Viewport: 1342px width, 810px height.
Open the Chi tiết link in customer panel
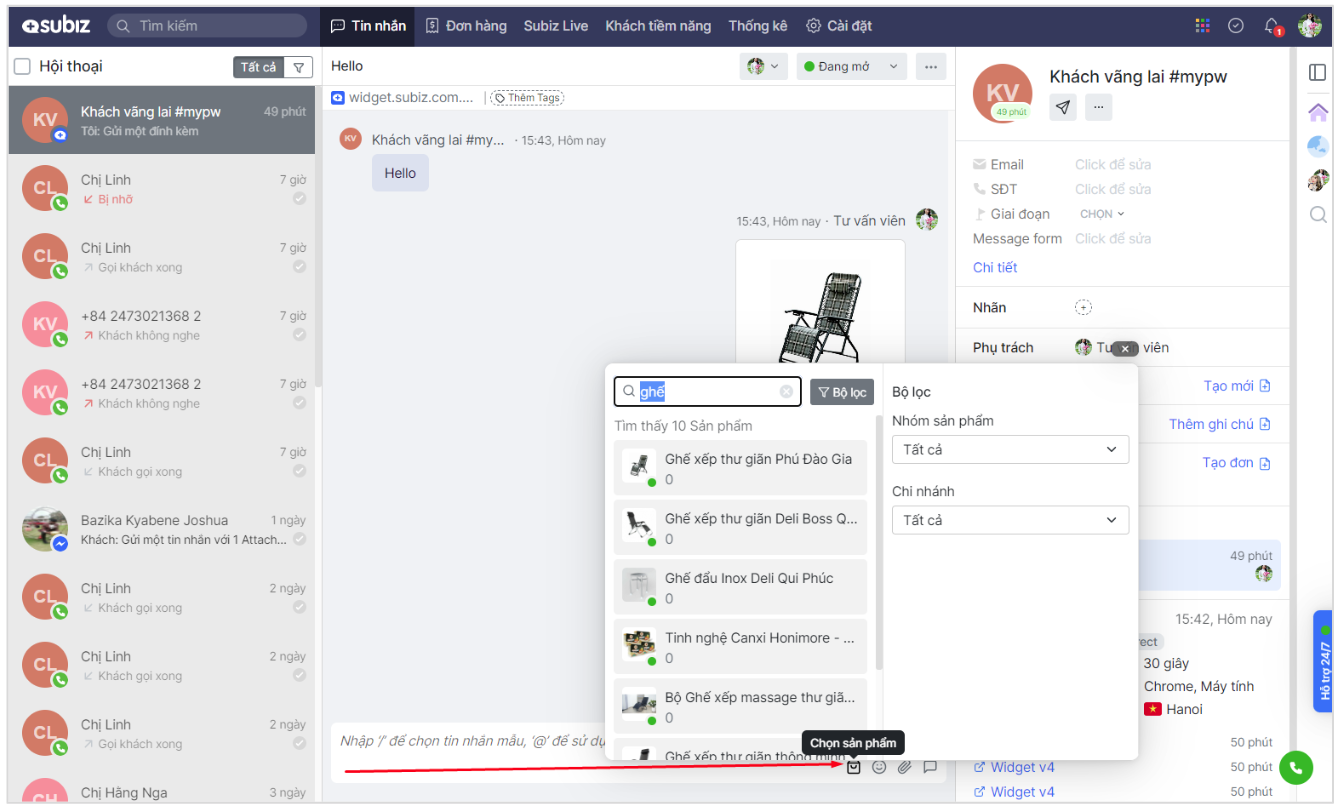(x=995, y=267)
